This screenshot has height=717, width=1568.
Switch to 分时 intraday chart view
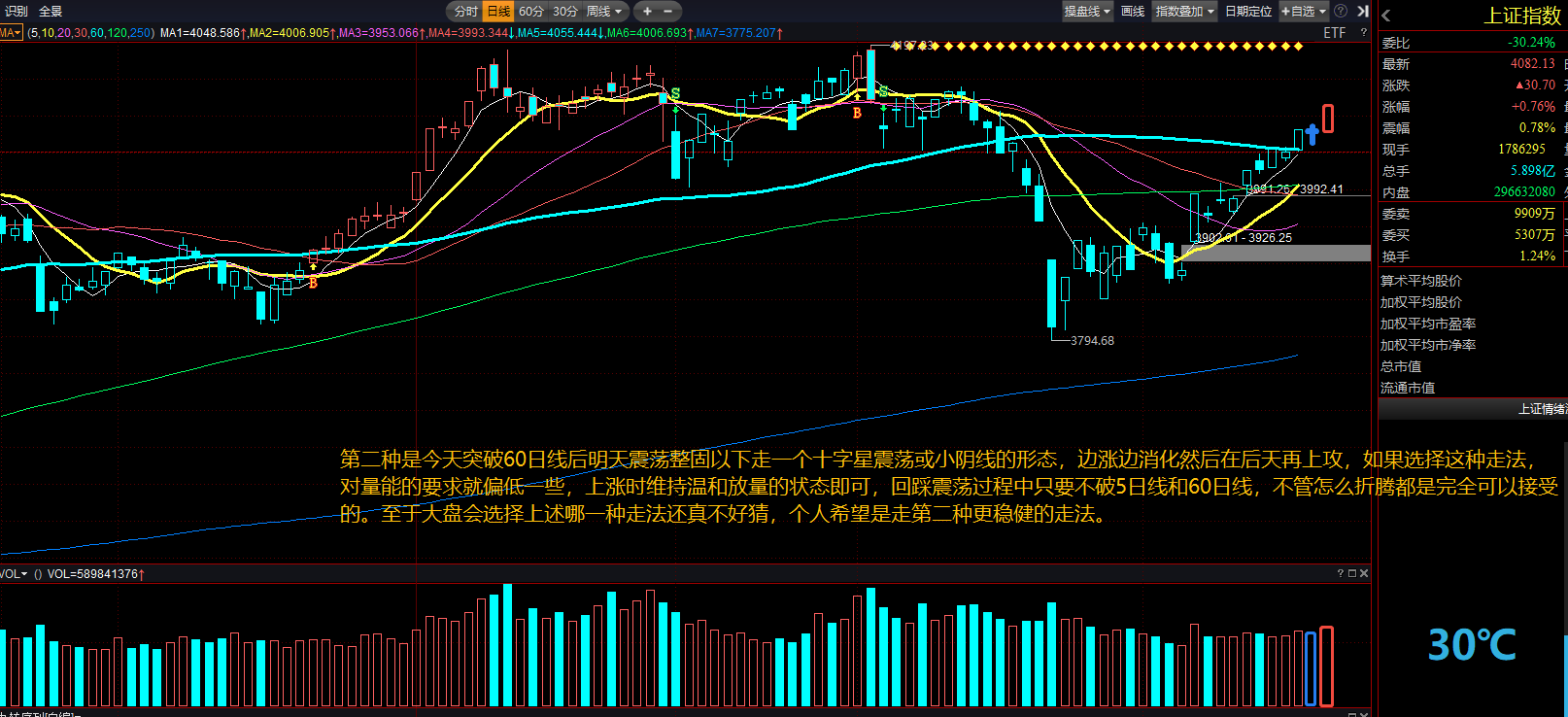pyautogui.click(x=465, y=12)
